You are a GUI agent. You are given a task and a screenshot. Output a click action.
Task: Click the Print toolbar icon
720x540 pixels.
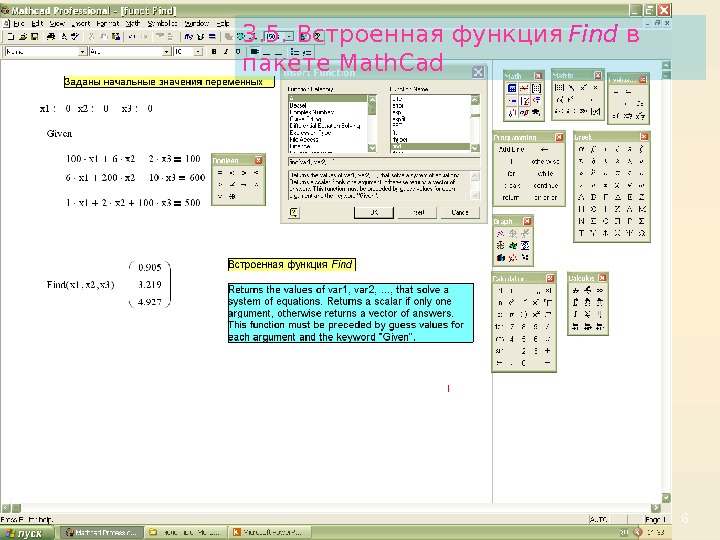pyautogui.click(x=51, y=37)
